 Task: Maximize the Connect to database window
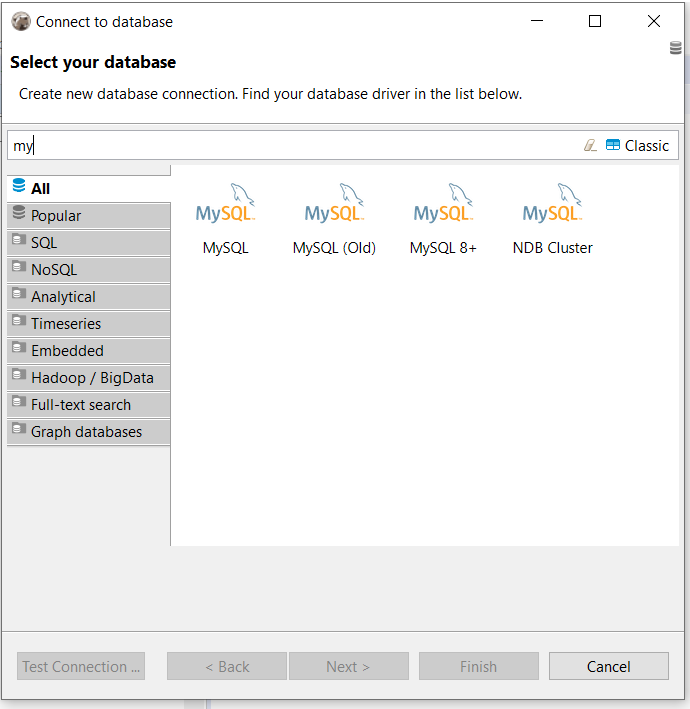point(595,21)
